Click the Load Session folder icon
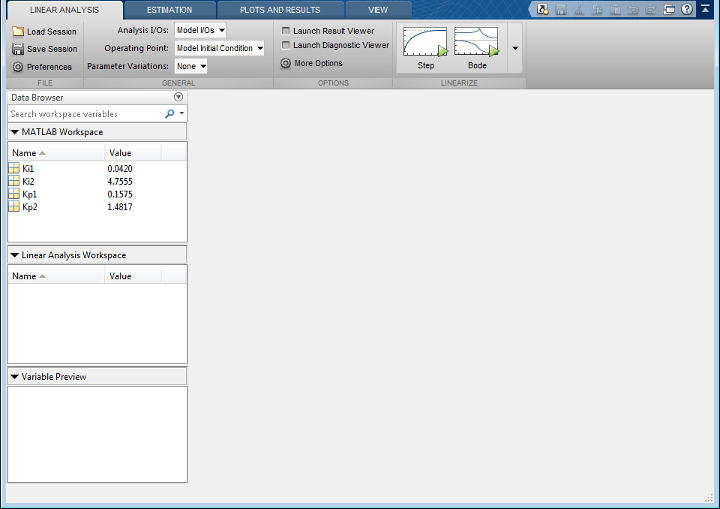The height and width of the screenshot is (509, 720). [18, 31]
